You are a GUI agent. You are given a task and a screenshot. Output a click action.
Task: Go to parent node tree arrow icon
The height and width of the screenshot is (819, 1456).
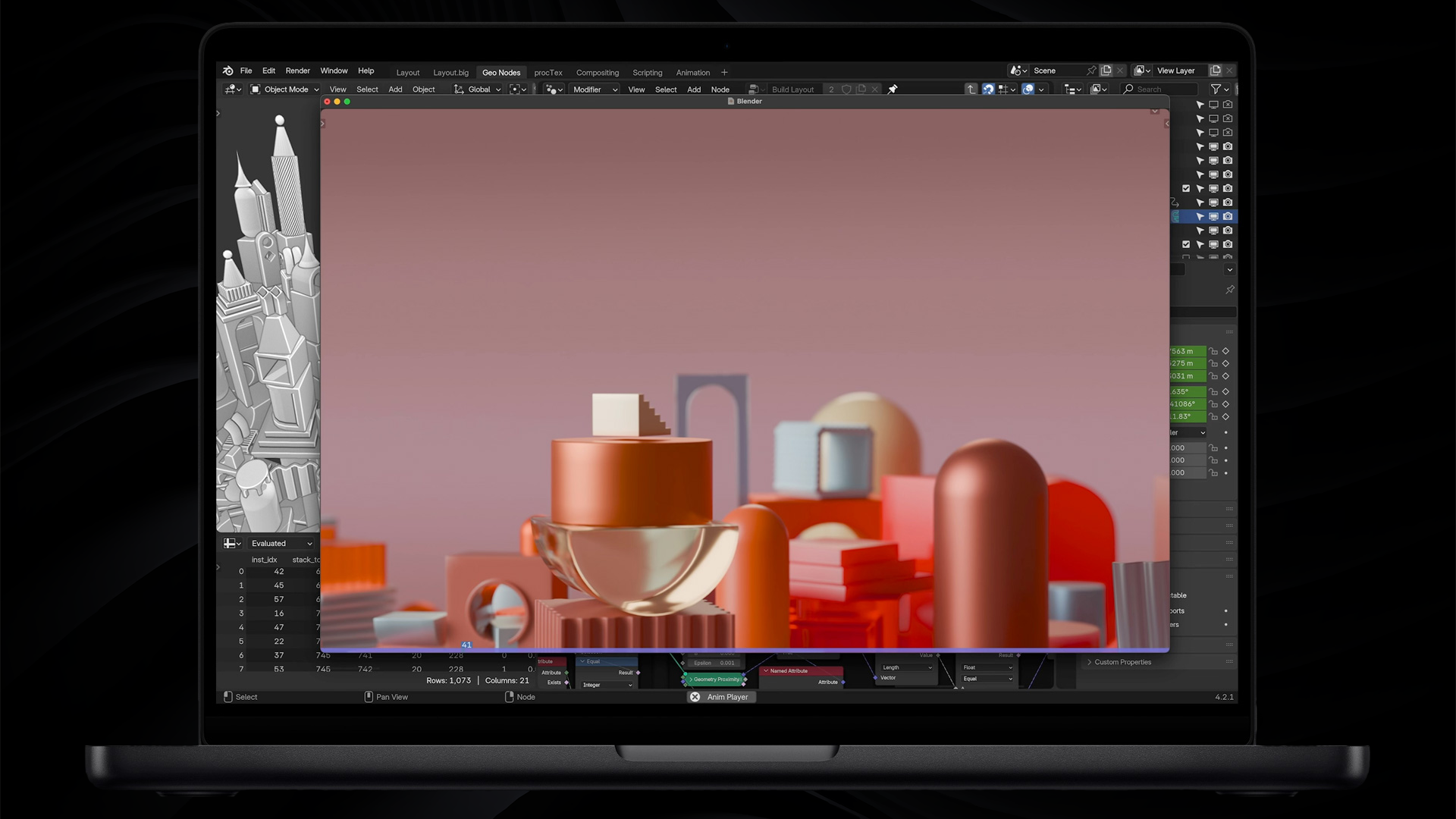tap(971, 89)
